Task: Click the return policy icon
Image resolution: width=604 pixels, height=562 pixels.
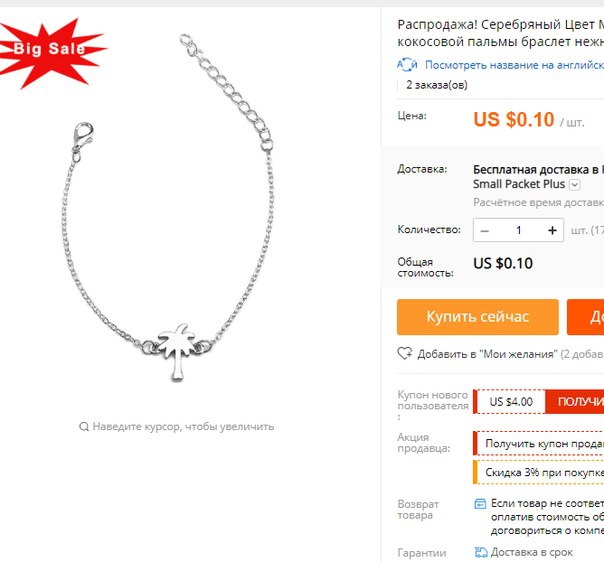Action: 480,503
